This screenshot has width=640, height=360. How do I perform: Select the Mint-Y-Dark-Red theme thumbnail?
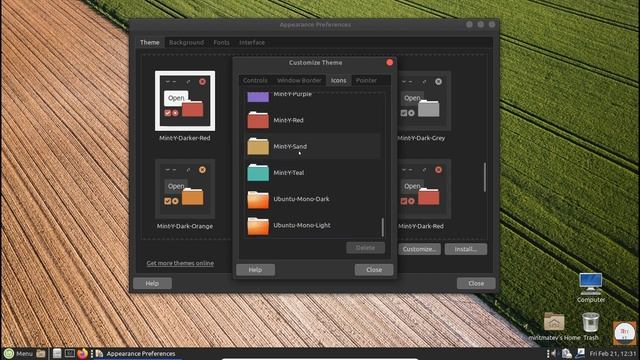423,189
